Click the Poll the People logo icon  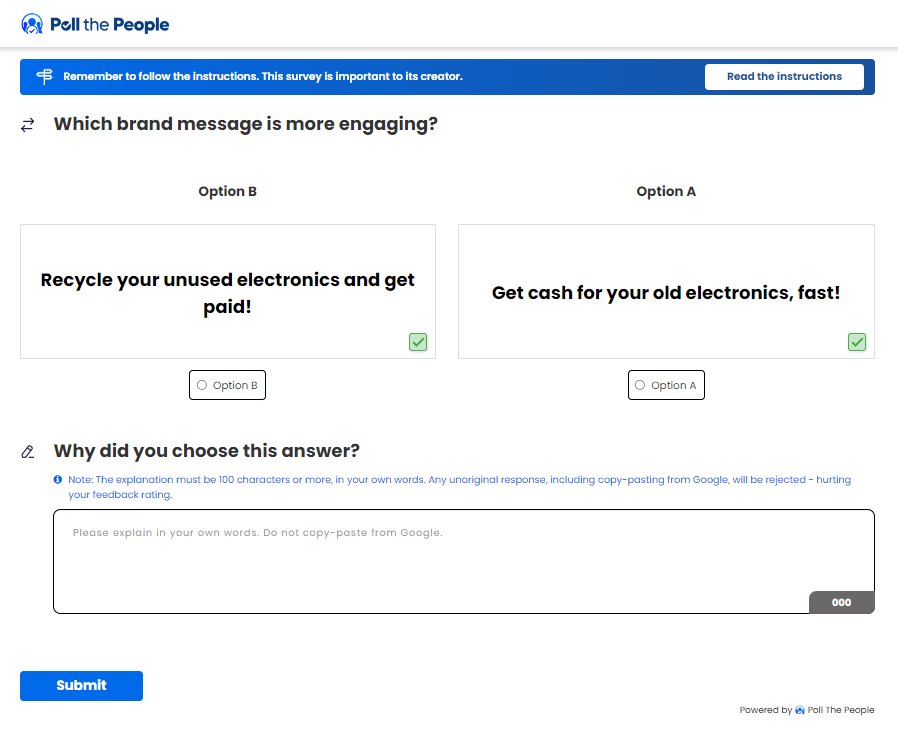click(x=32, y=24)
